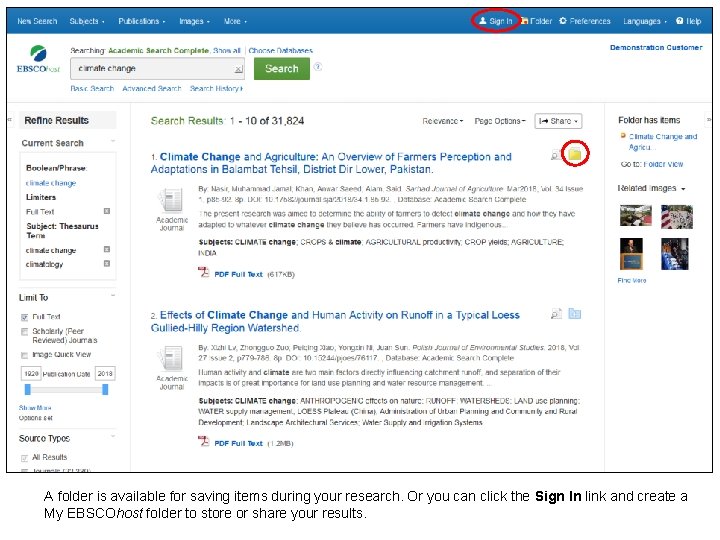The width and height of the screenshot is (720, 540).
Task: Click Folder View link
Action: [663, 164]
